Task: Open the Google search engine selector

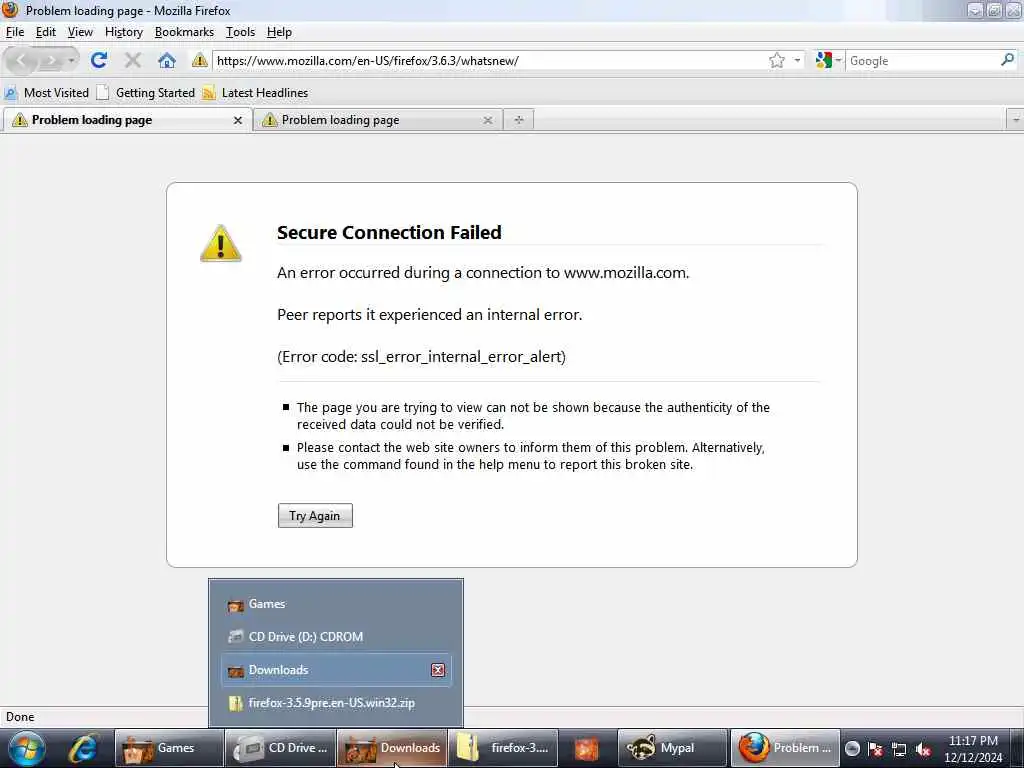Action: point(828,61)
